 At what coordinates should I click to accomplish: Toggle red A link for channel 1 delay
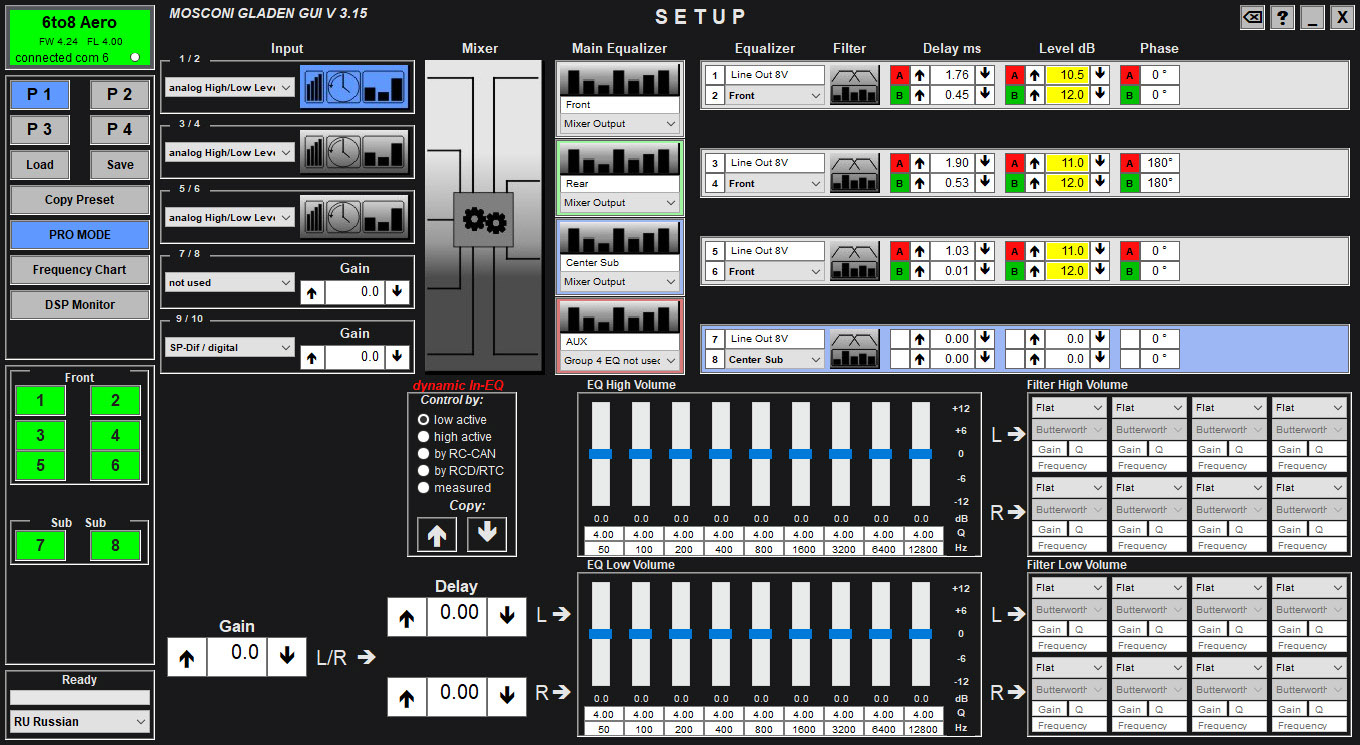[899, 75]
